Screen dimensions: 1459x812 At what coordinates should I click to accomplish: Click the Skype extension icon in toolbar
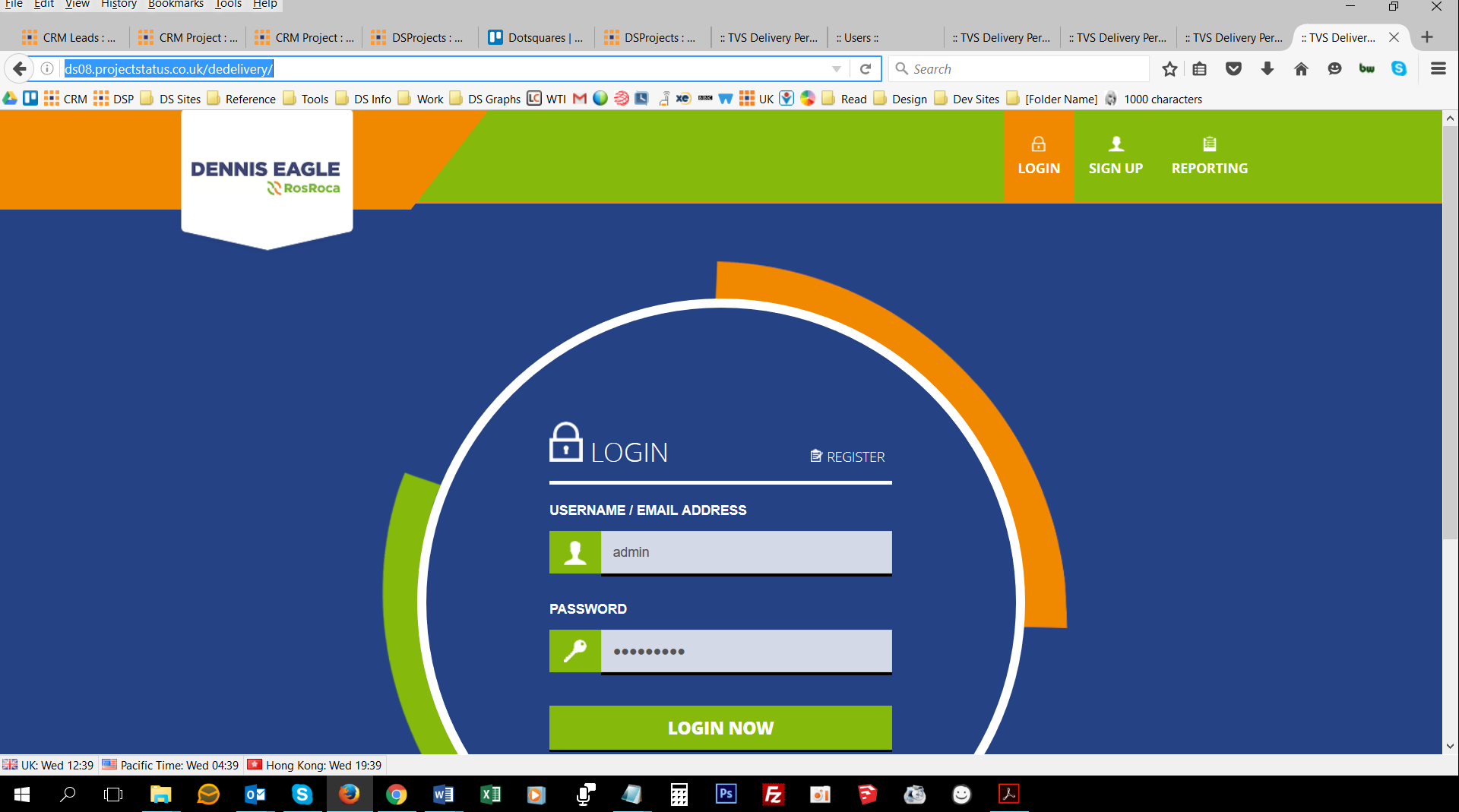click(1399, 69)
